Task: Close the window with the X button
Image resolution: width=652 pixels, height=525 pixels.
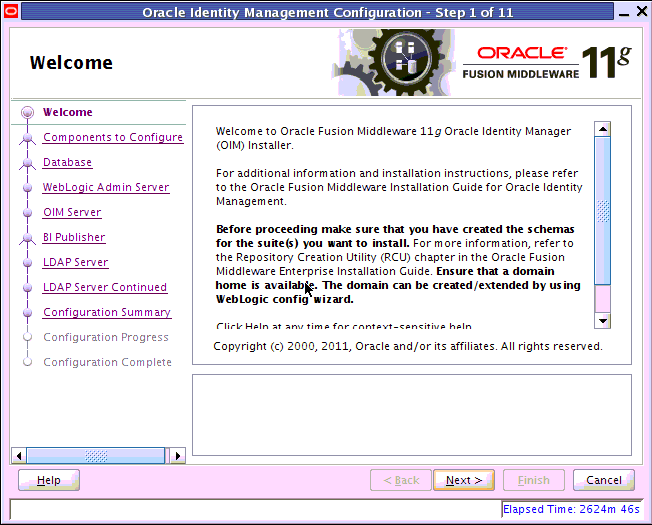Action: click(642, 12)
